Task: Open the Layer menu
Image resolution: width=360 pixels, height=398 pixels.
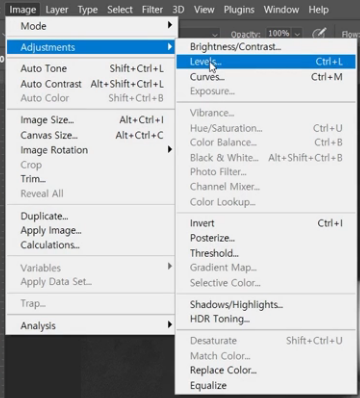Action: [x=57, y=10]
